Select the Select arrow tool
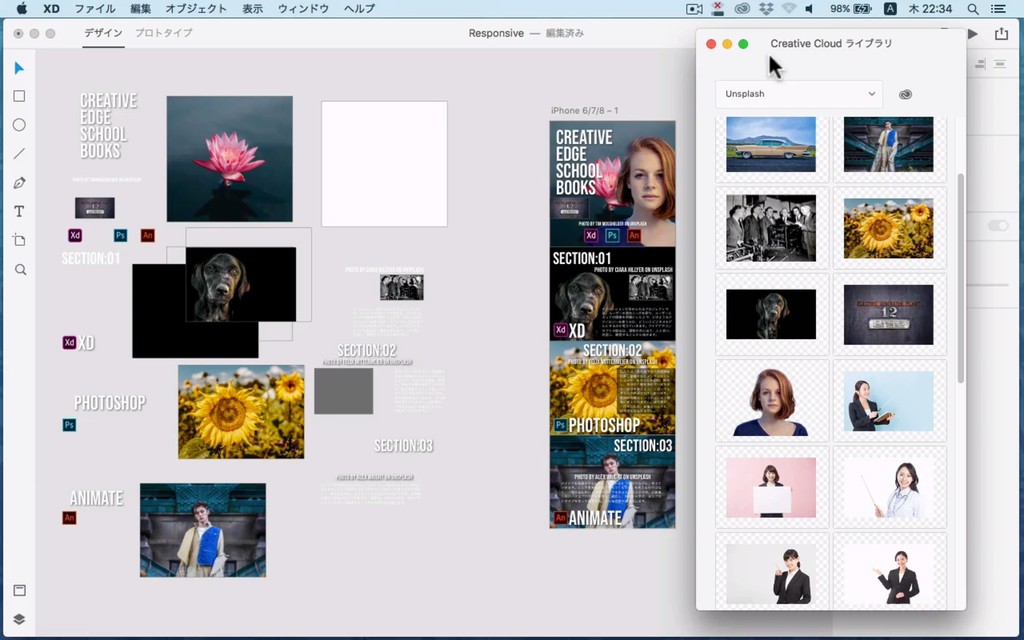Image resolution: width=1024 pixels, height=640 pixels. pyautogui.click(x=20, y=68)
